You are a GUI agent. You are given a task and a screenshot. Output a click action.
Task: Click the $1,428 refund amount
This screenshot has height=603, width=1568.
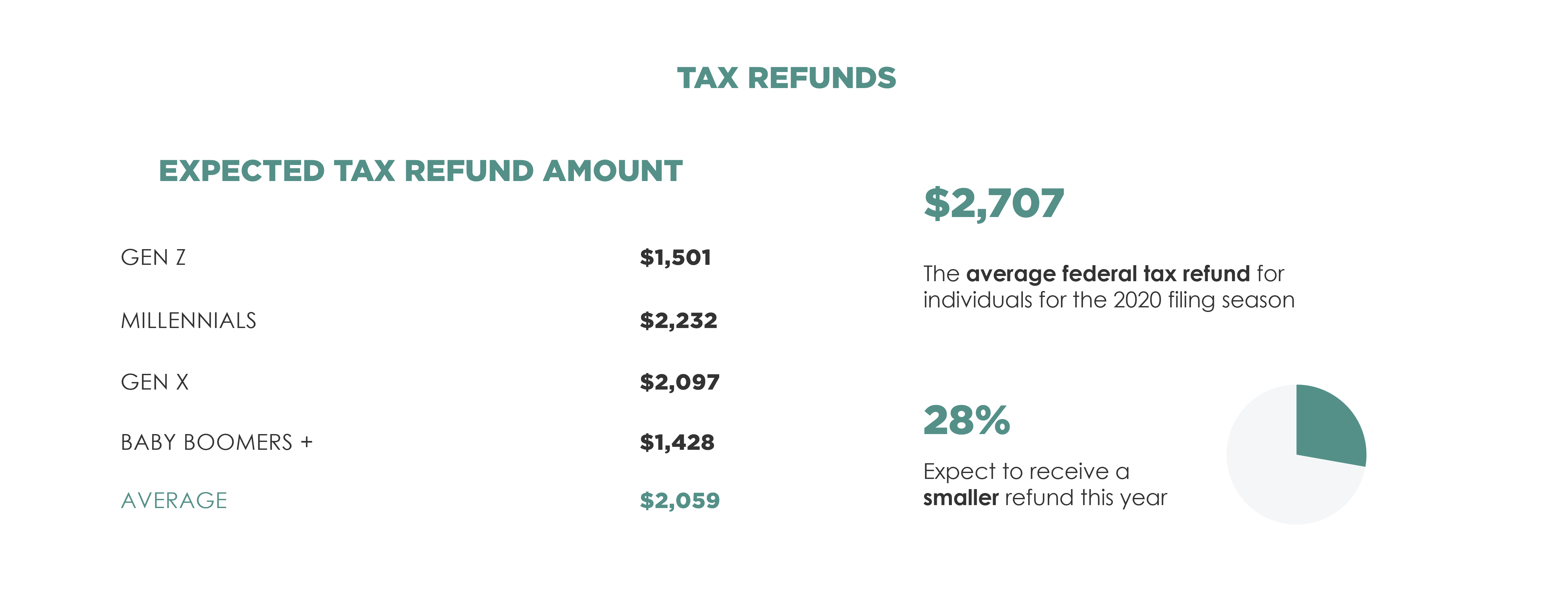click(677, 442)
